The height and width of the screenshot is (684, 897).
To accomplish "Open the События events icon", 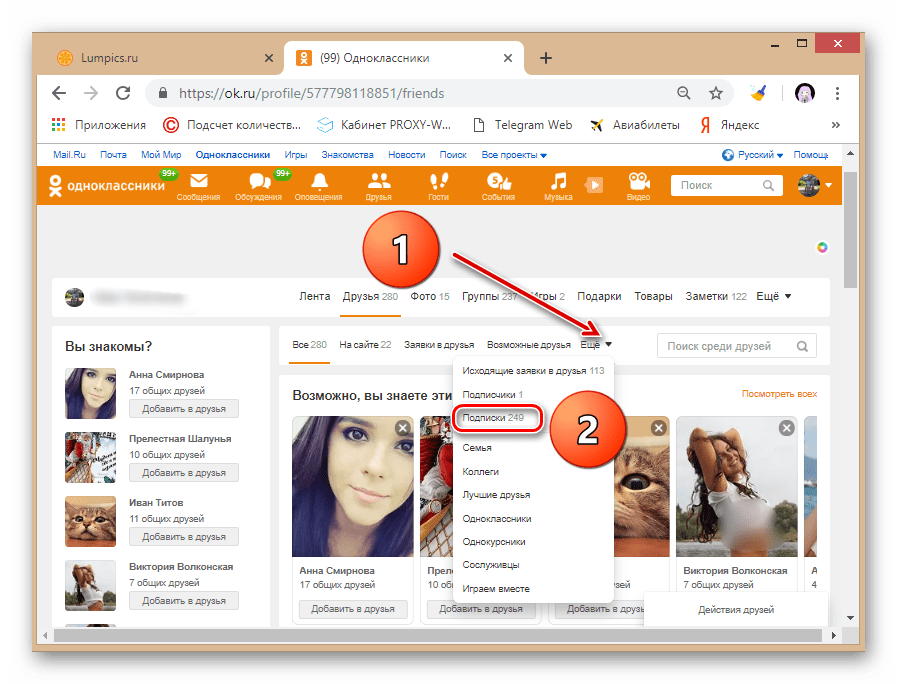I will click(x=498, y=186).
